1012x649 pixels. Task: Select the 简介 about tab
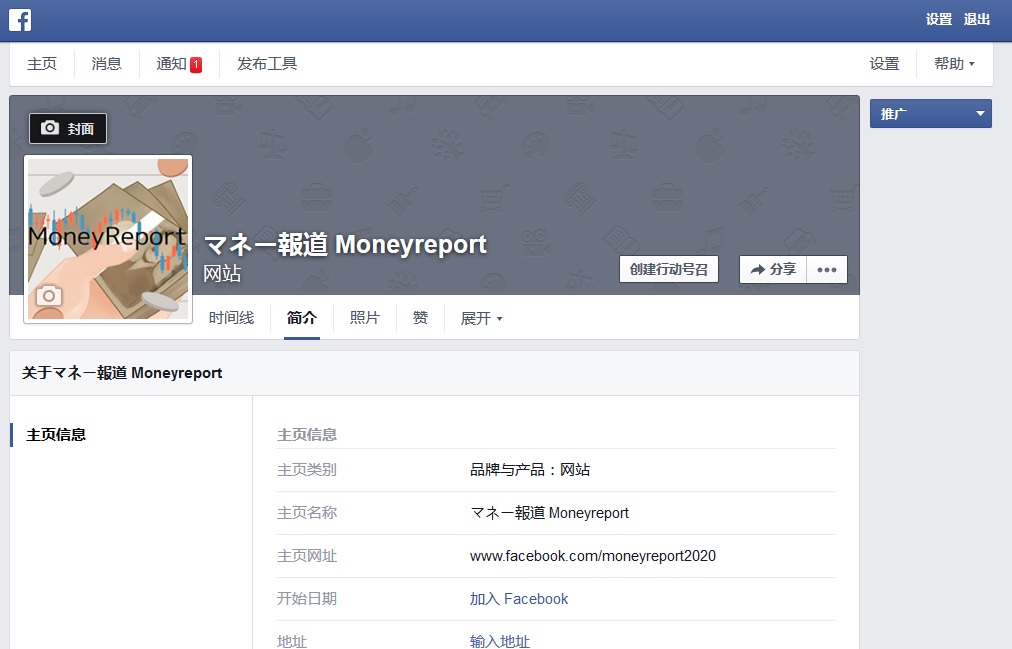301,318
